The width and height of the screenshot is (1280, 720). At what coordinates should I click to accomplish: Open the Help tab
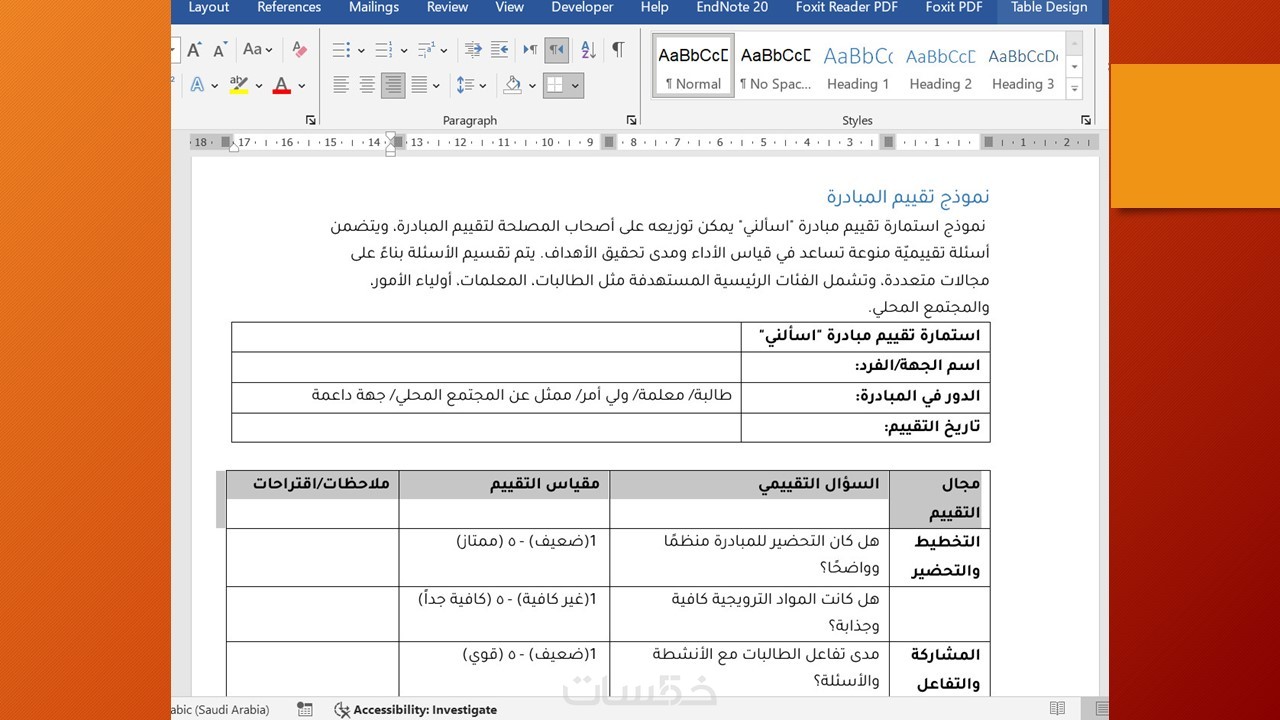pyautogui.click(x=654, y=7)
